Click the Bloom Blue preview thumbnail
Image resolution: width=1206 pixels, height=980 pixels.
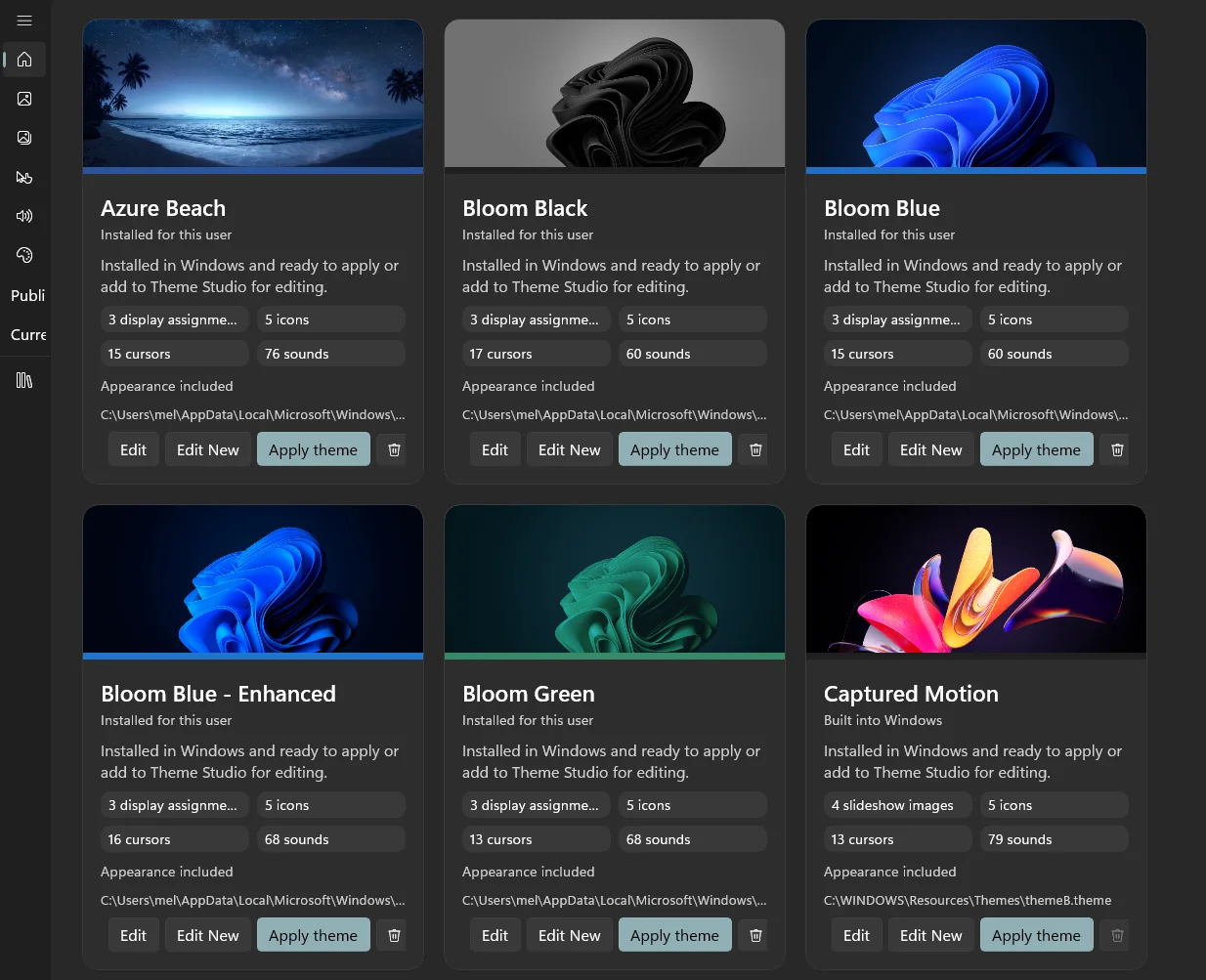(x=976, y=94)
